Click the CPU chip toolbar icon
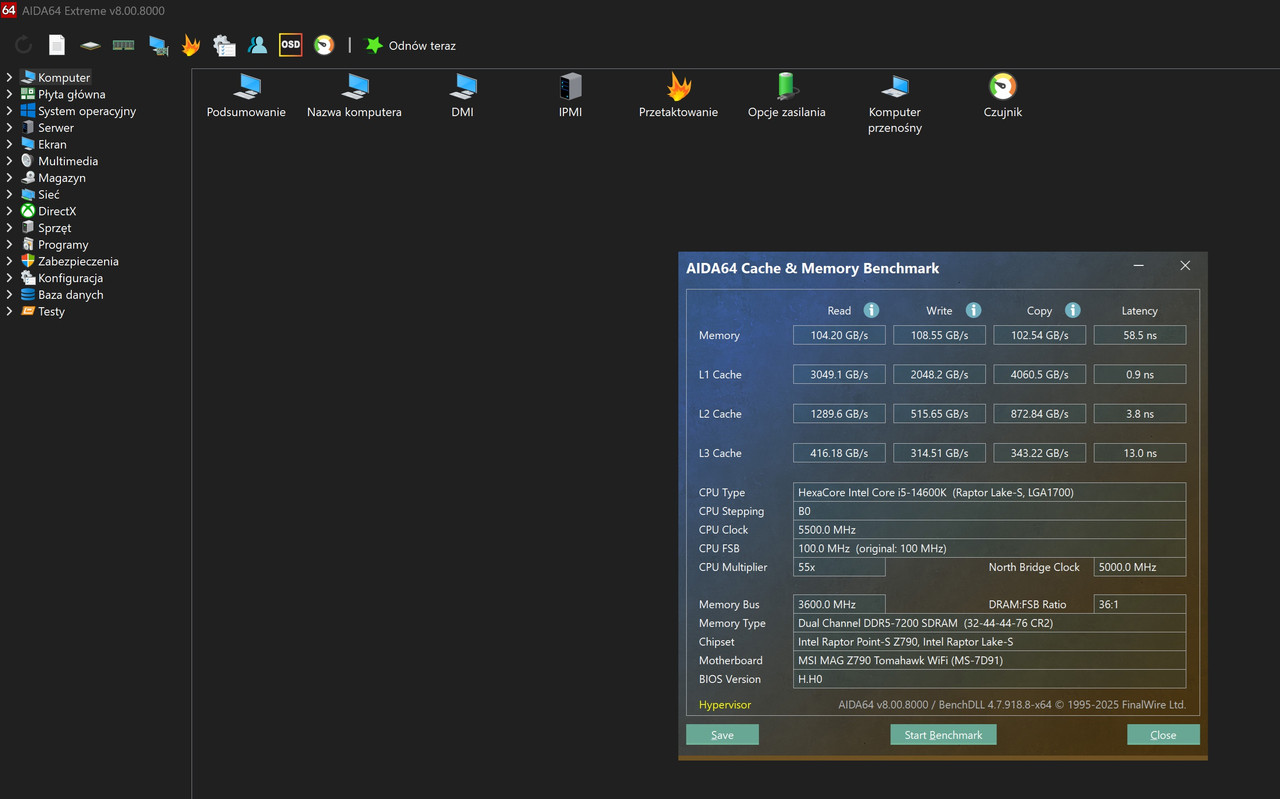 (x=90, y=45)
